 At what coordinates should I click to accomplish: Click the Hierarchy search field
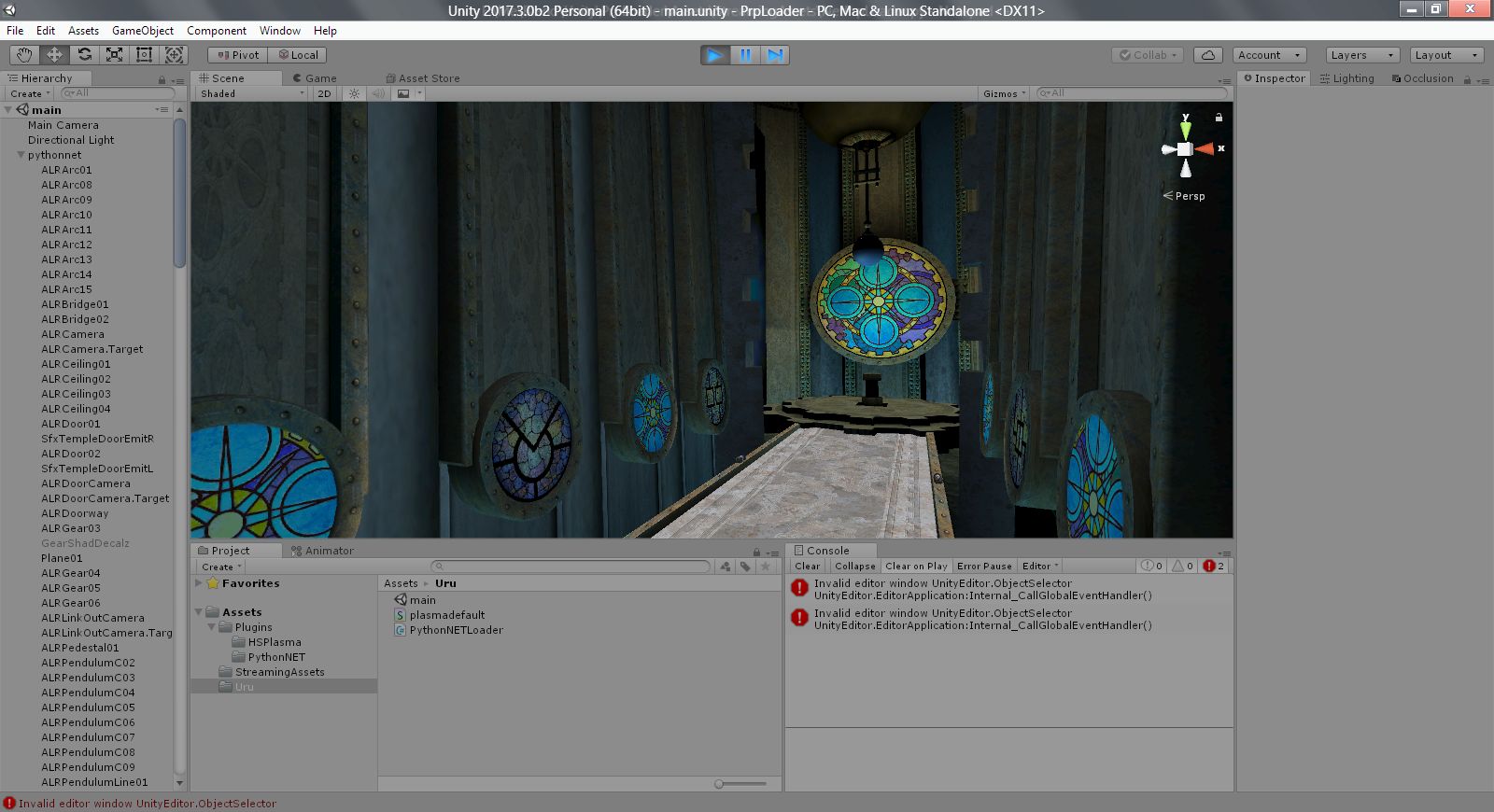click(x=116, y=93)
